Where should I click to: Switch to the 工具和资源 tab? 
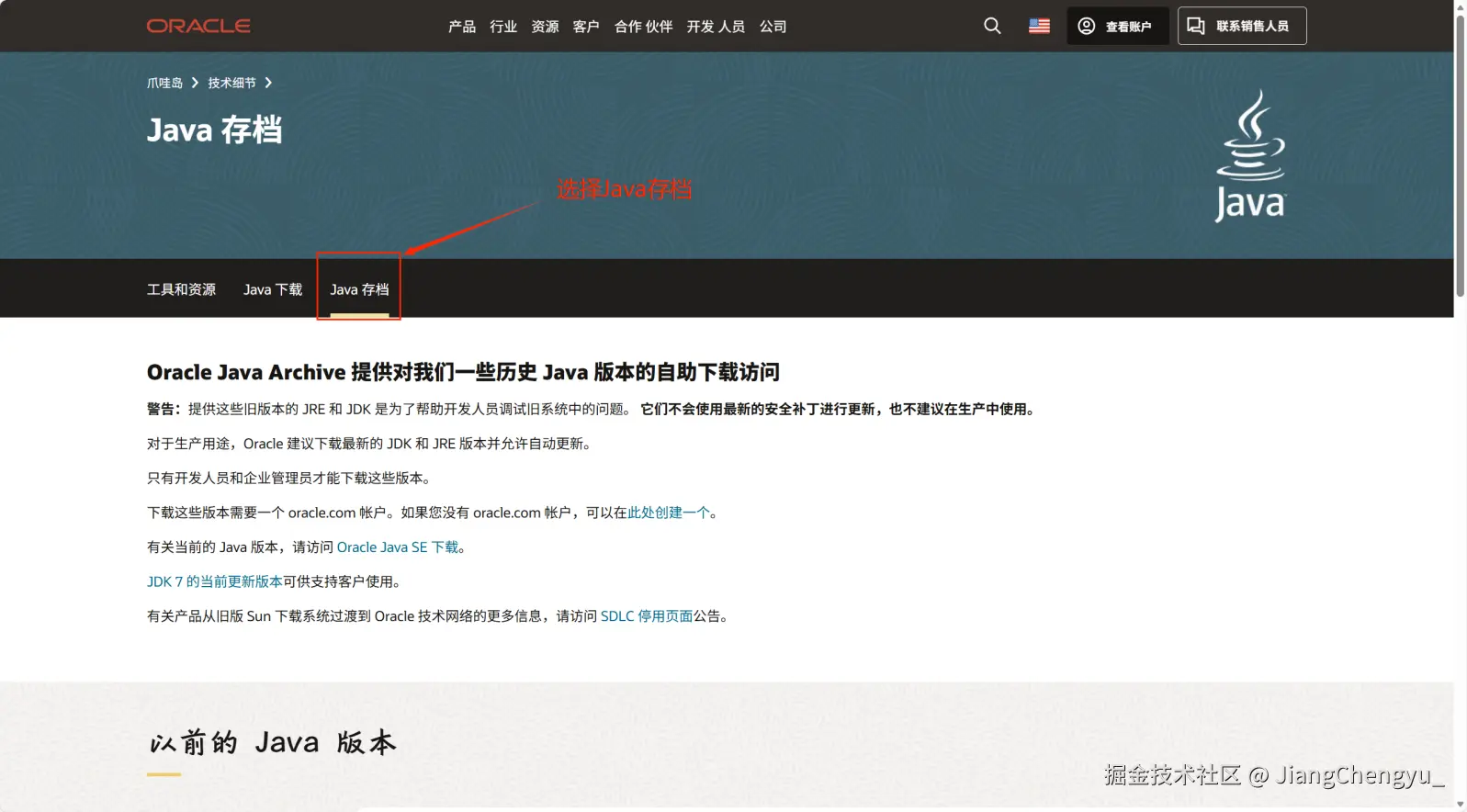tap(181, 289)
